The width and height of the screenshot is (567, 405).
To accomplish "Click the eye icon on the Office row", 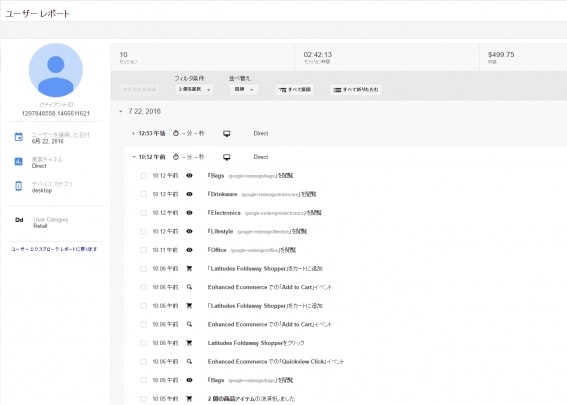I will 189,250.
